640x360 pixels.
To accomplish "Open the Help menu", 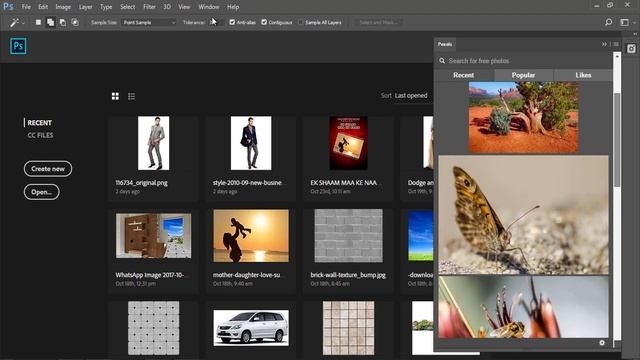I will [x=233, y=7].
